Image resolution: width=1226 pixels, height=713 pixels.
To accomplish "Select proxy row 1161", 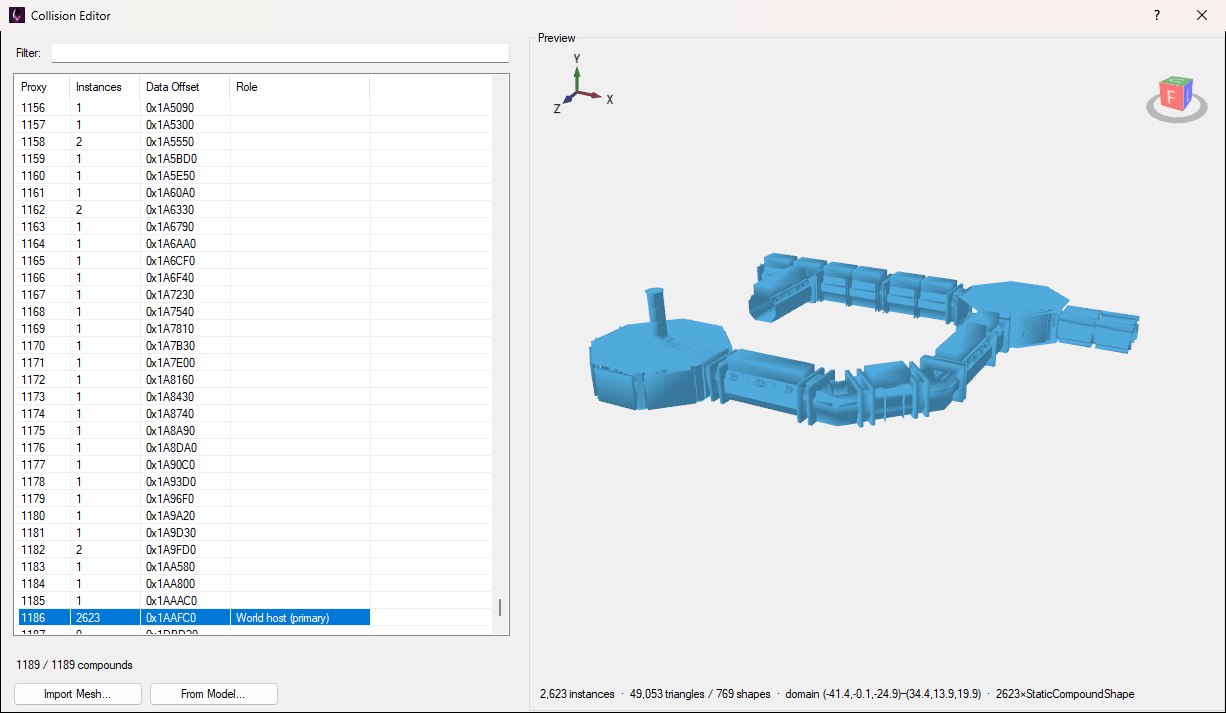I will (x=194, y=193).
